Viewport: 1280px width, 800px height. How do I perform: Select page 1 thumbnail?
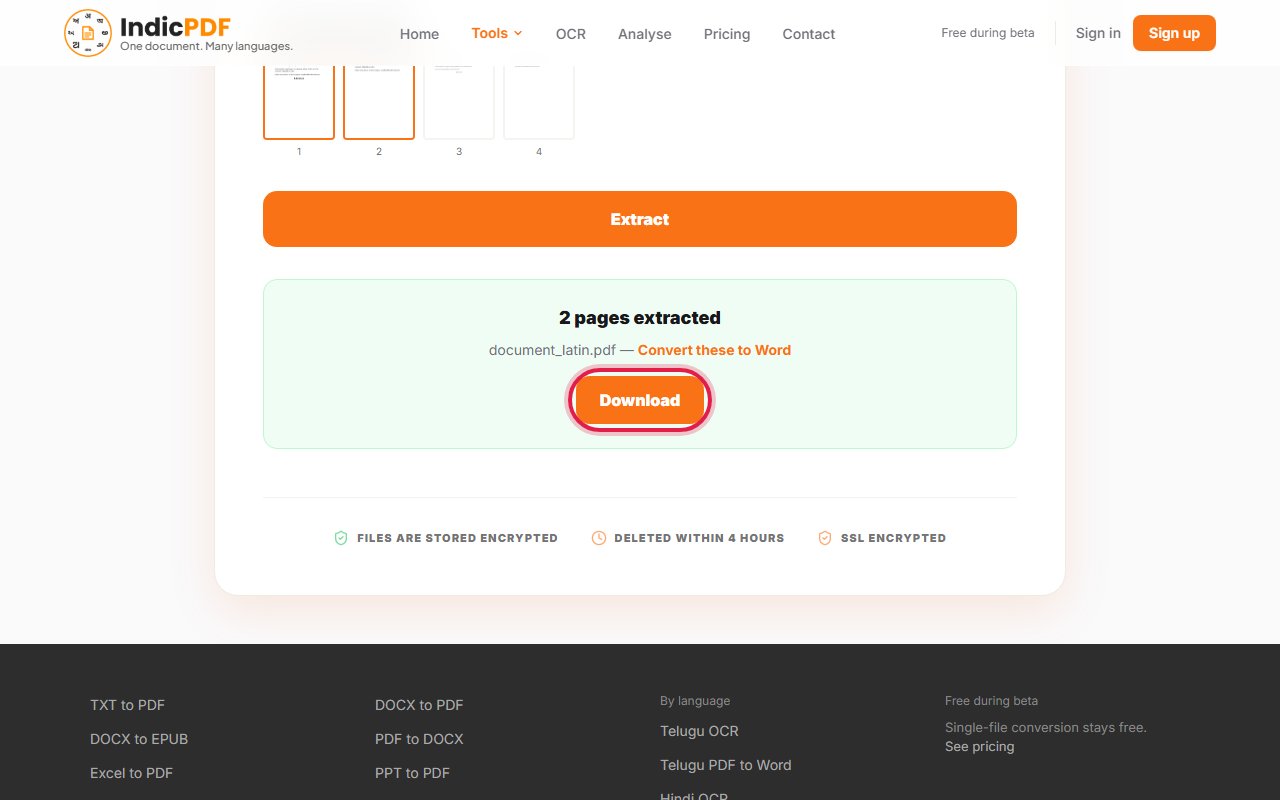coord(299,102)
